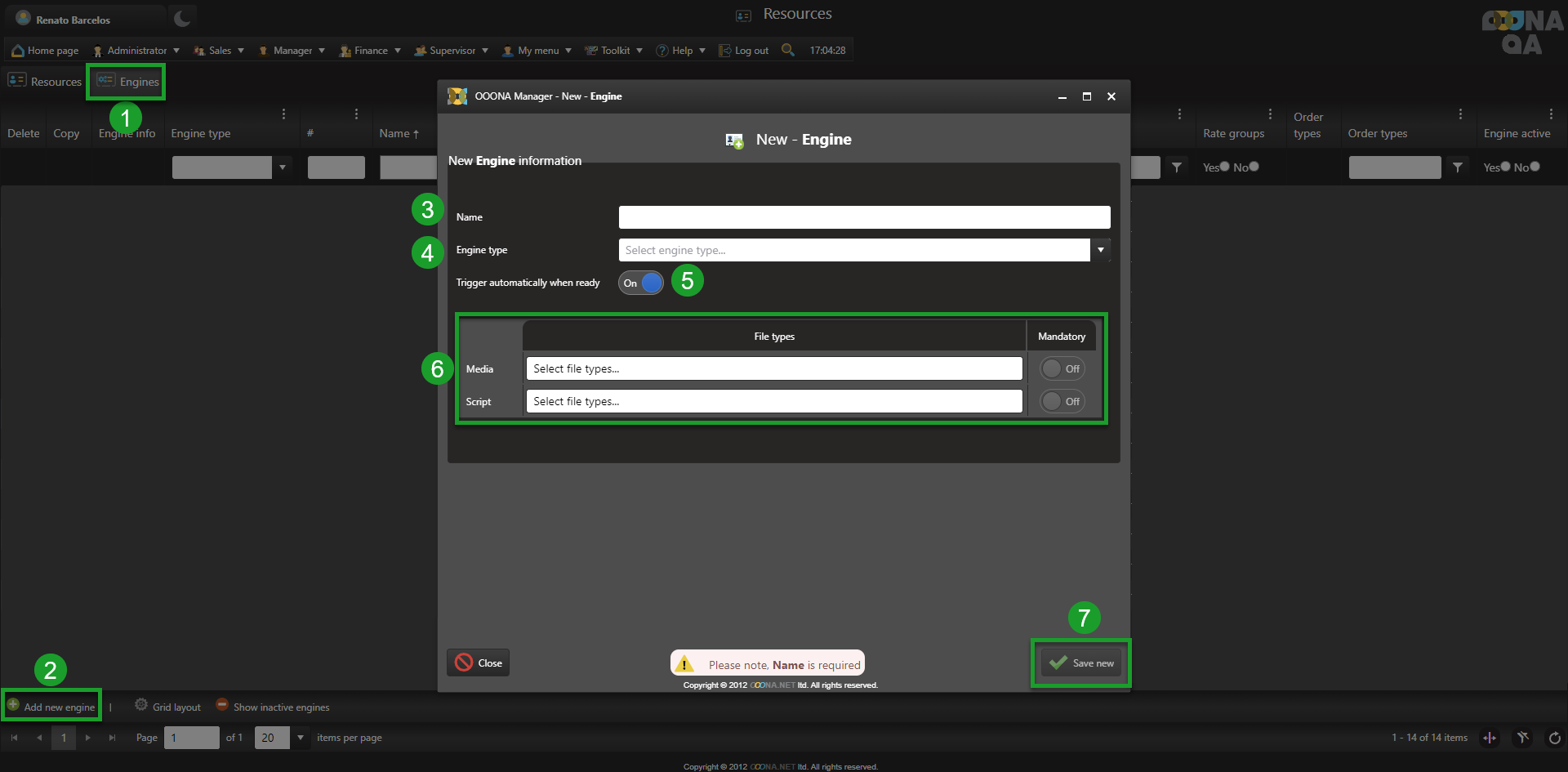Open the Engine type column filter dropdown

pos(283,167)
